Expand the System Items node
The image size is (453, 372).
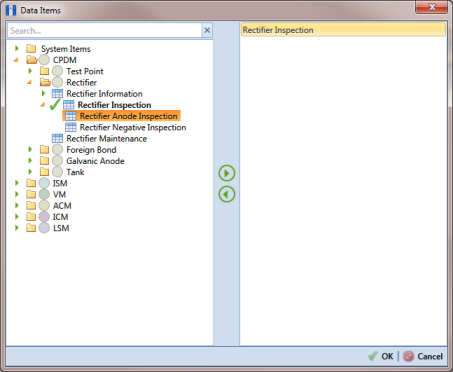pos(17,49)
